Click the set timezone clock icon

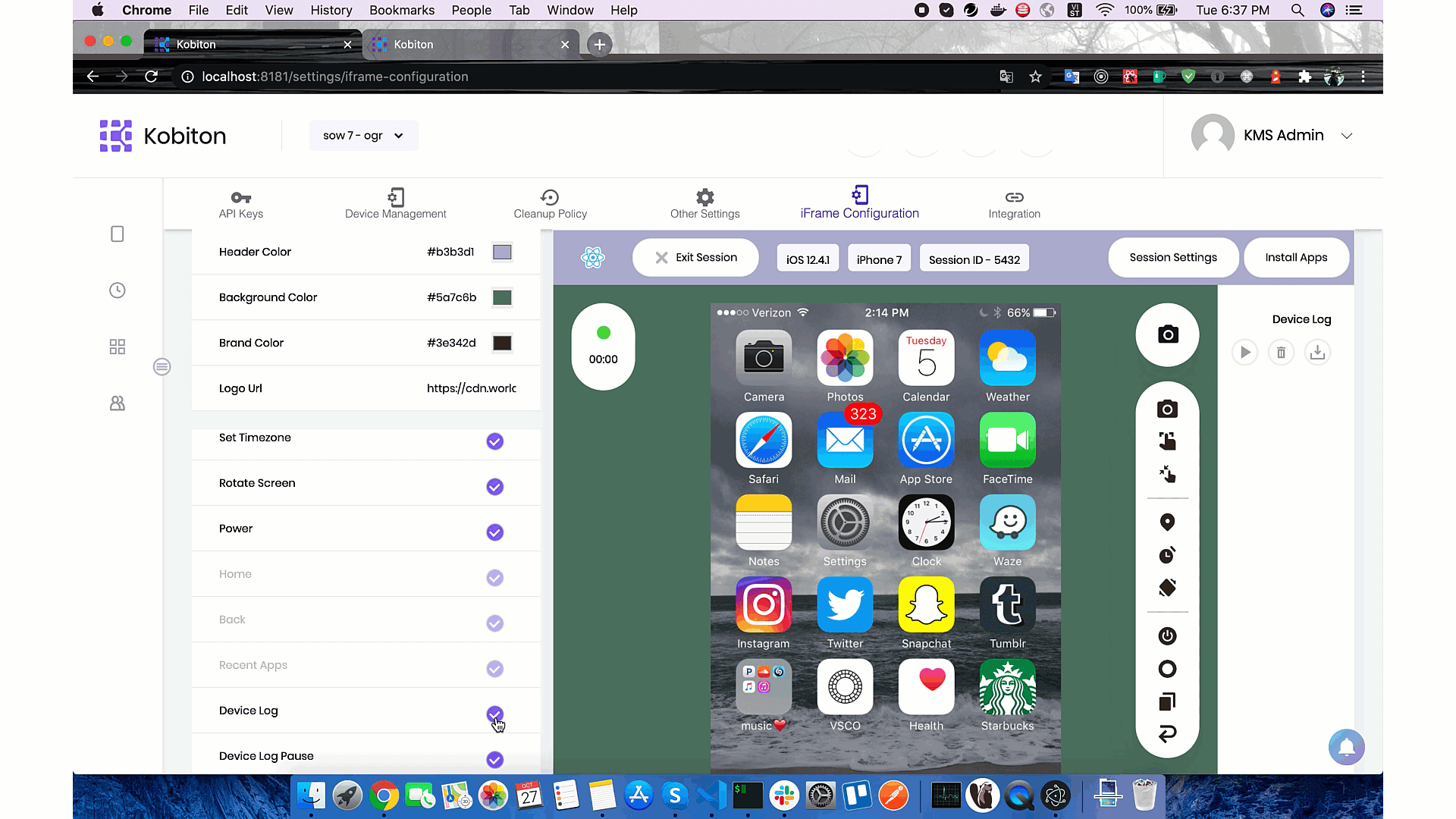point(1167,555)
